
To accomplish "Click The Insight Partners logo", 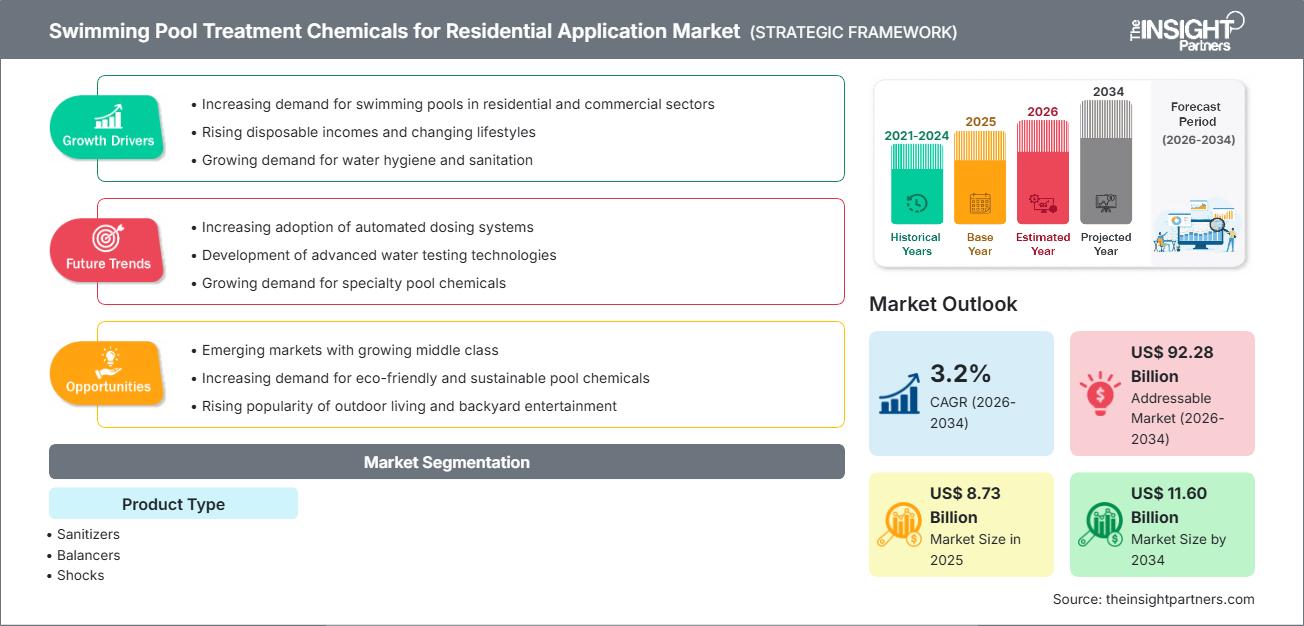I will click(1184, 29).
